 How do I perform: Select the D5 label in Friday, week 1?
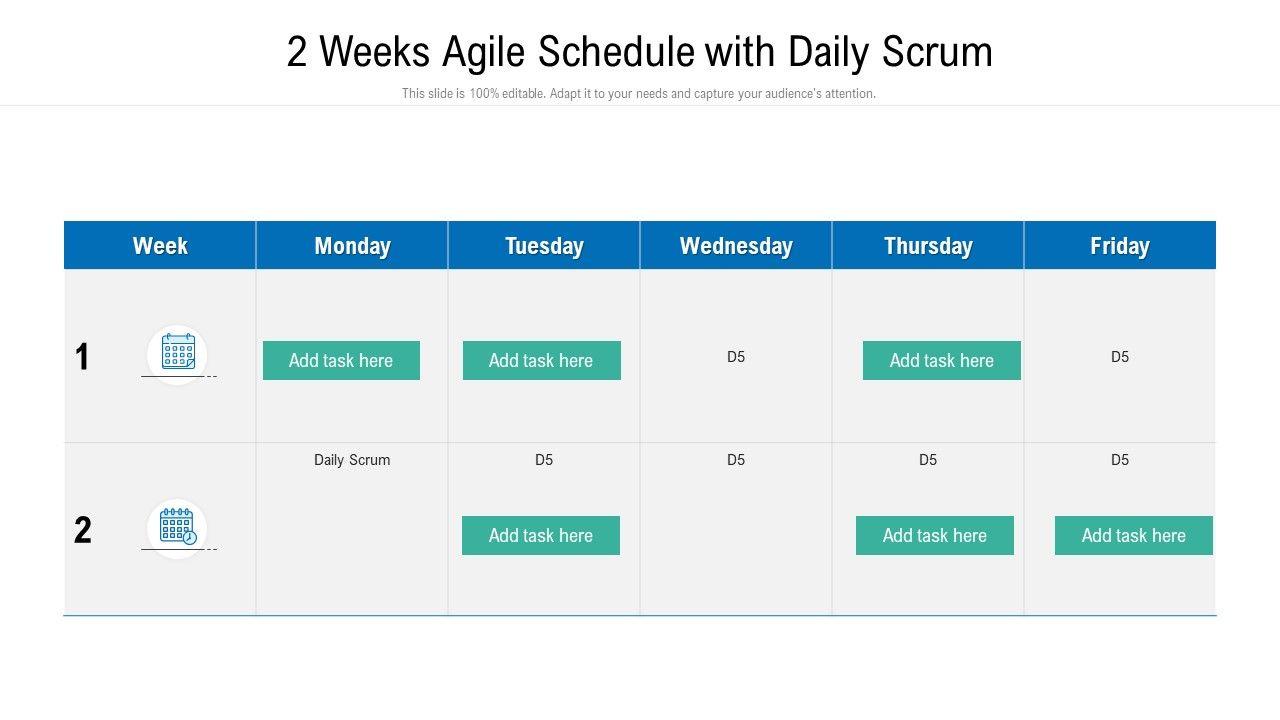tap(1120, 357)
